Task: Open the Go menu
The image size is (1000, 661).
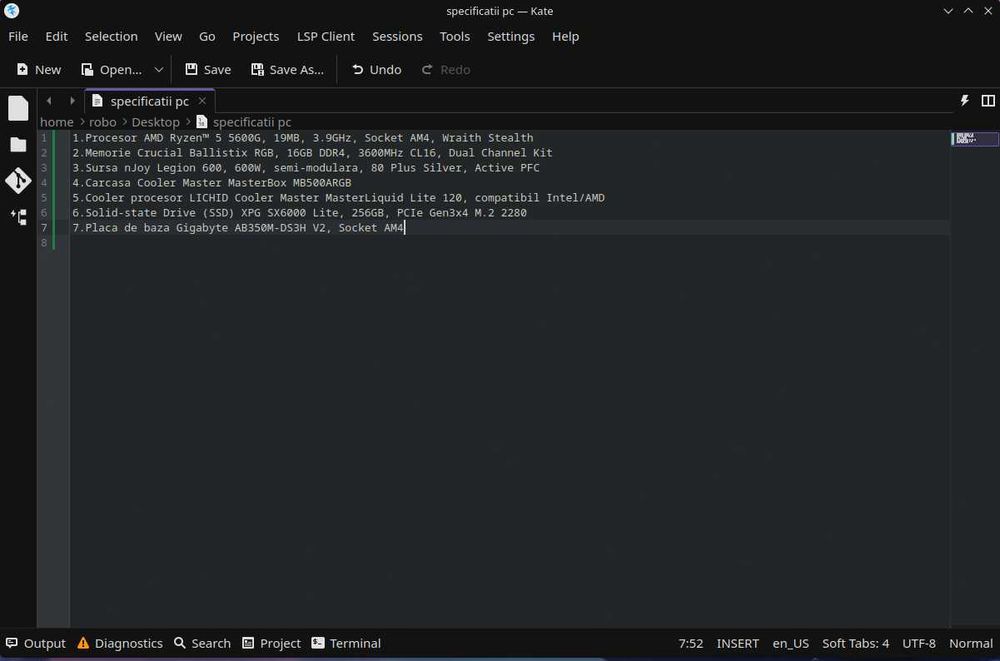Action: coord(207,36)
